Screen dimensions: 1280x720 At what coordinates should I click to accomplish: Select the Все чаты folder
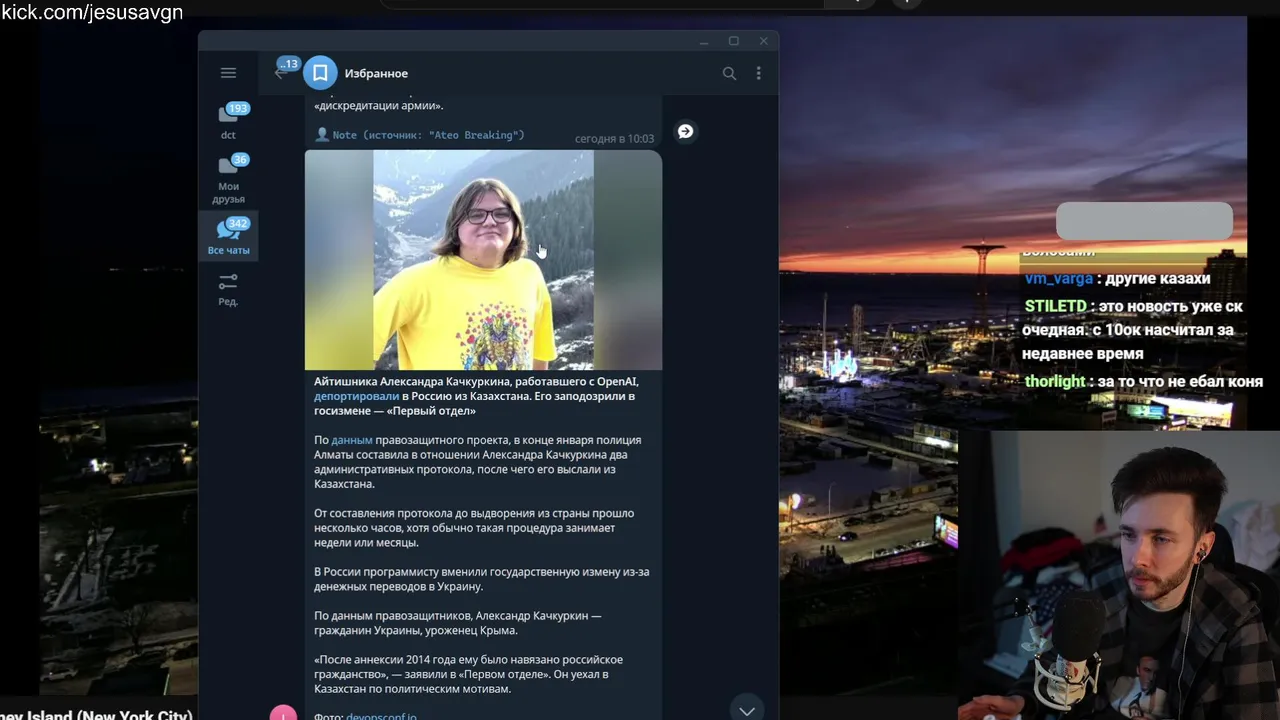pyautogui.click(x=228, y=237)
